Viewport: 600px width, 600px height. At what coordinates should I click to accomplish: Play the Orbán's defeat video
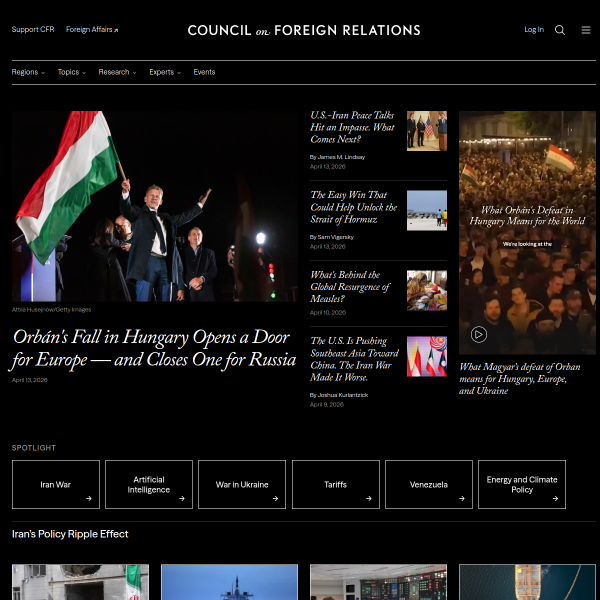pos(479,335)
